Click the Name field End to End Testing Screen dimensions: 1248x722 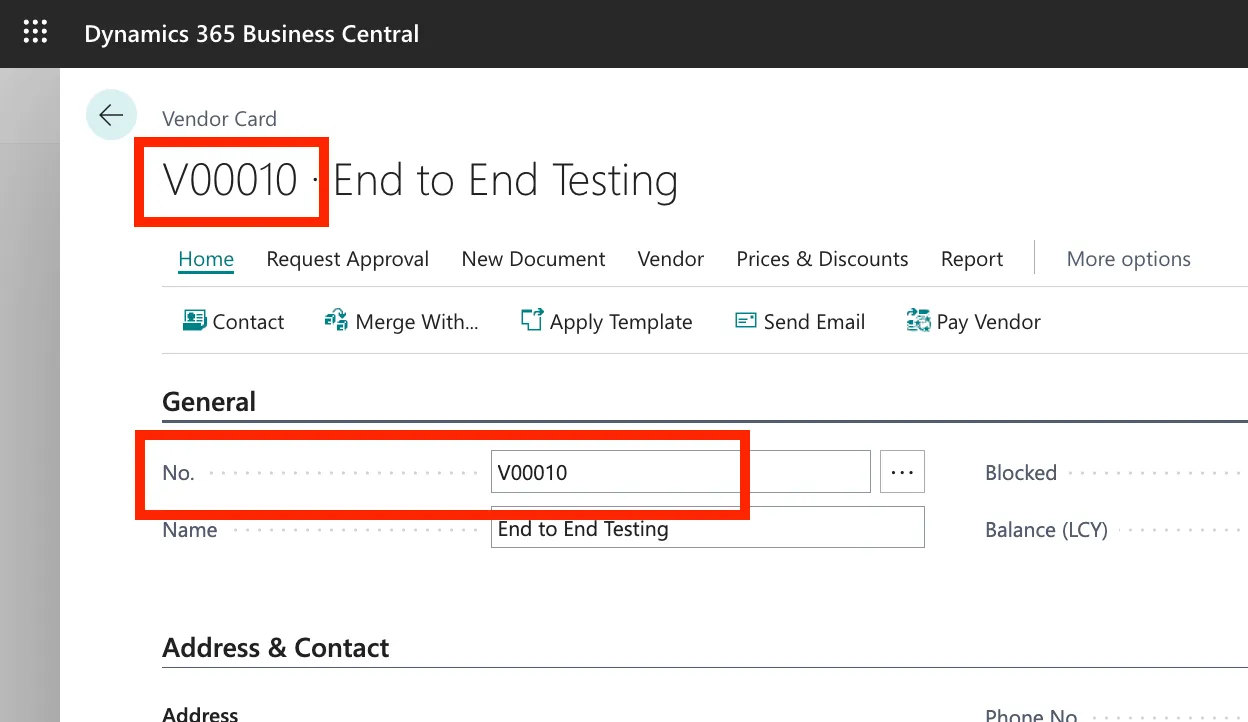[x=707, y=529]
